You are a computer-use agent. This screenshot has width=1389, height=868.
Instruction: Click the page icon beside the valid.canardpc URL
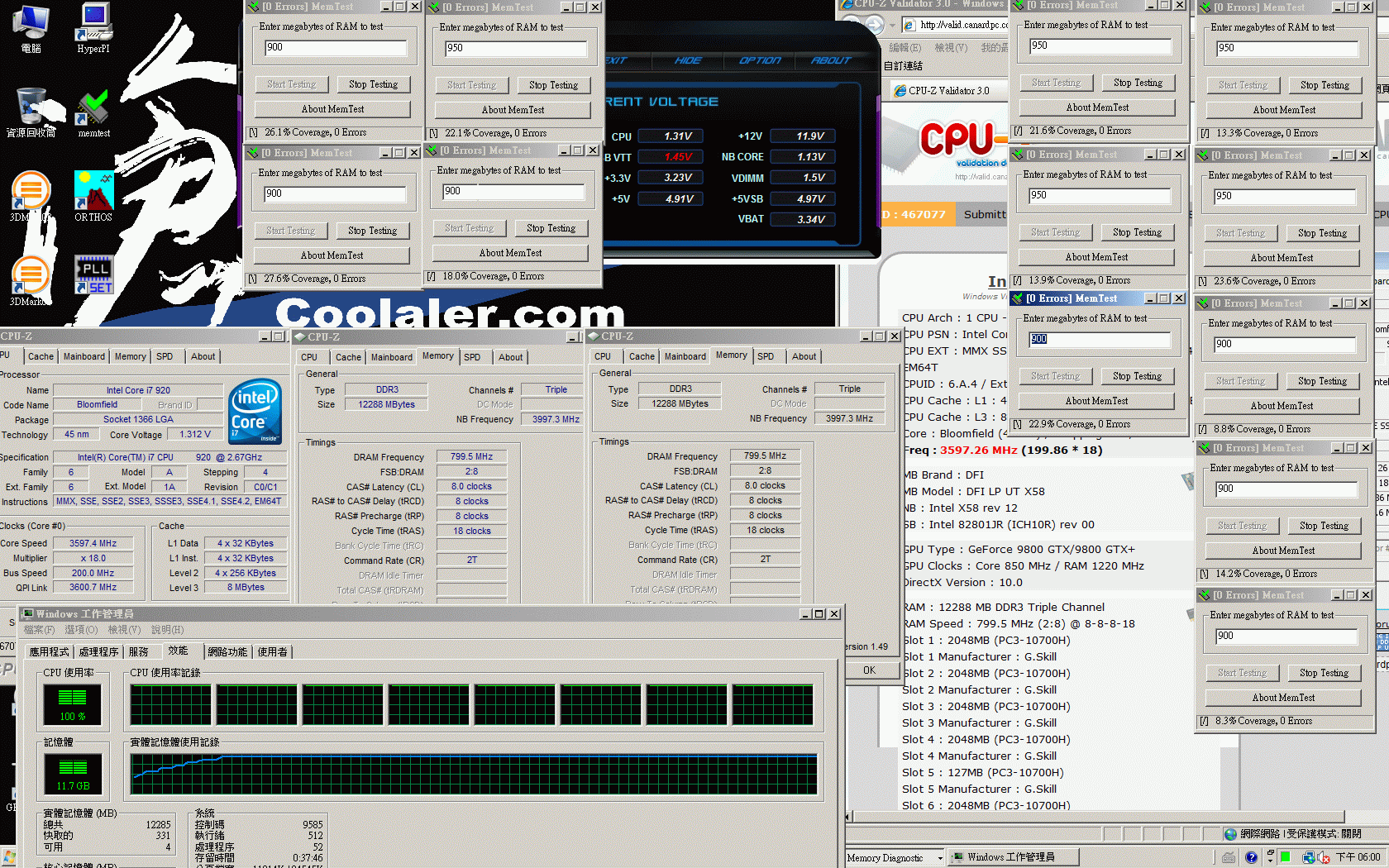(909, 25)
